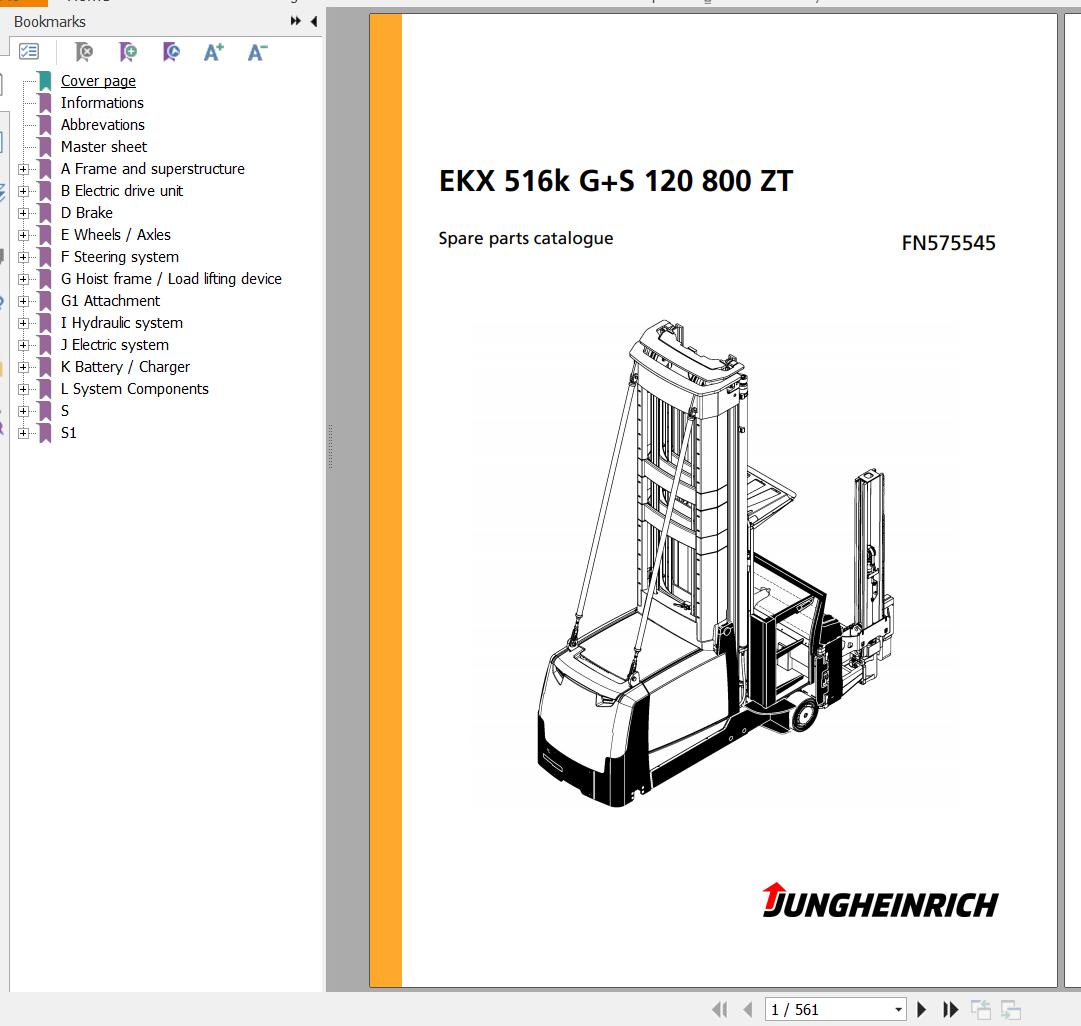The image size is (1081, 1026).
Task: Expand the Bookmarks panel double-arrow
Action: click(296, 21)
